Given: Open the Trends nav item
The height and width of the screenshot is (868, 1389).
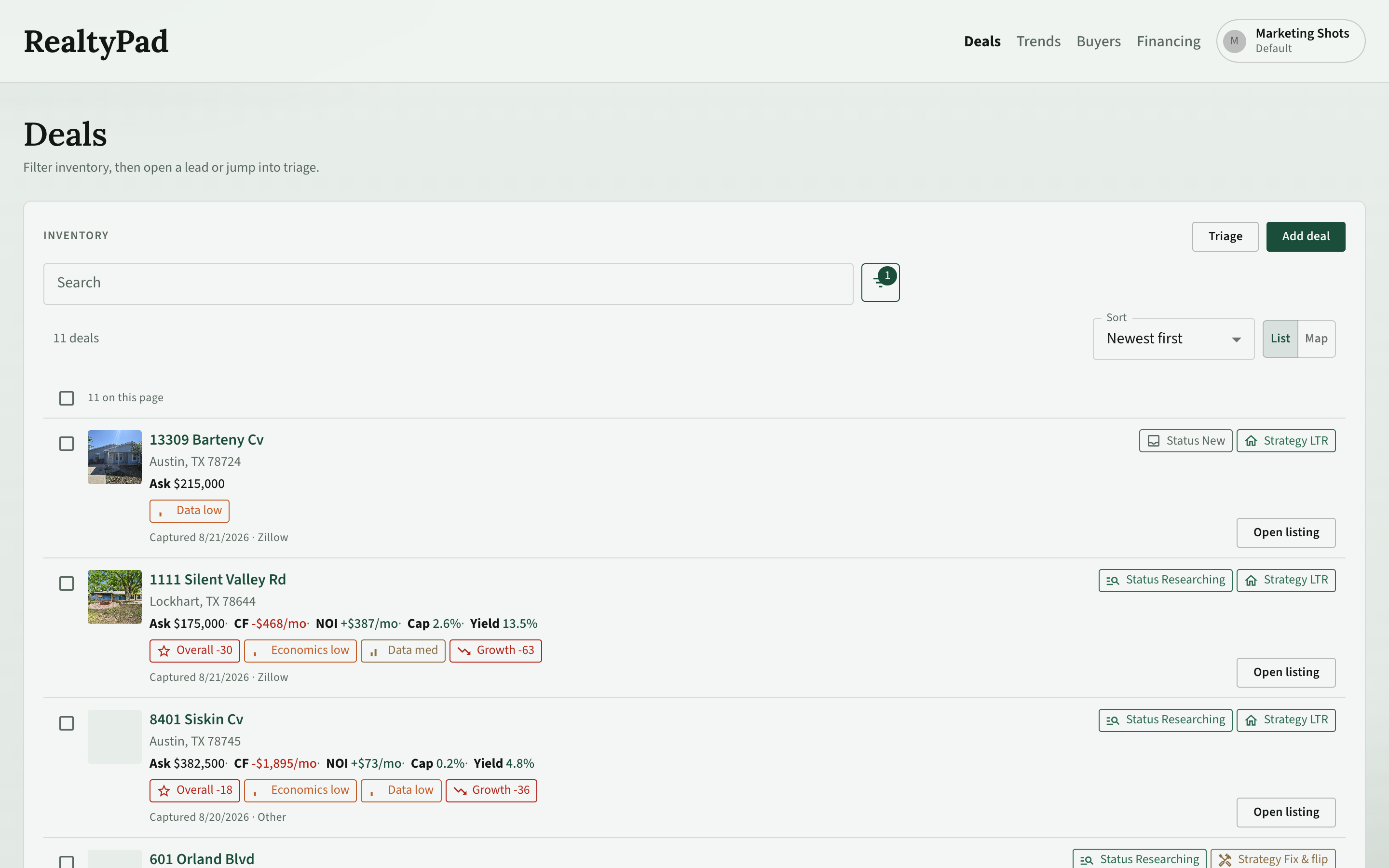Looking at the screenshot, I should pos(1038,41).
